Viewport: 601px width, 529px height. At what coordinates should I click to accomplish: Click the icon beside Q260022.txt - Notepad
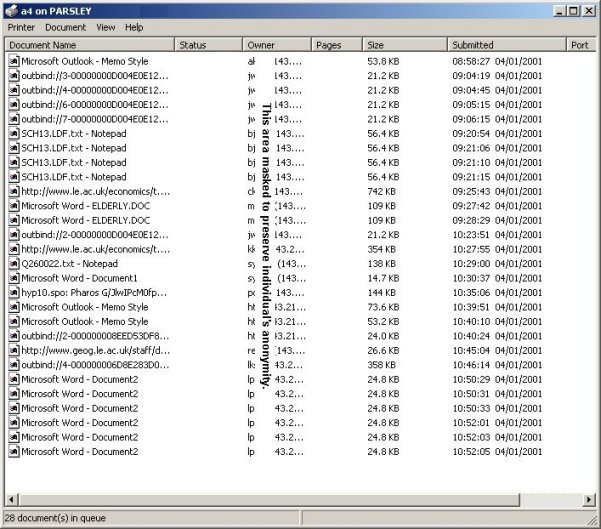click(x=14, y=264)
